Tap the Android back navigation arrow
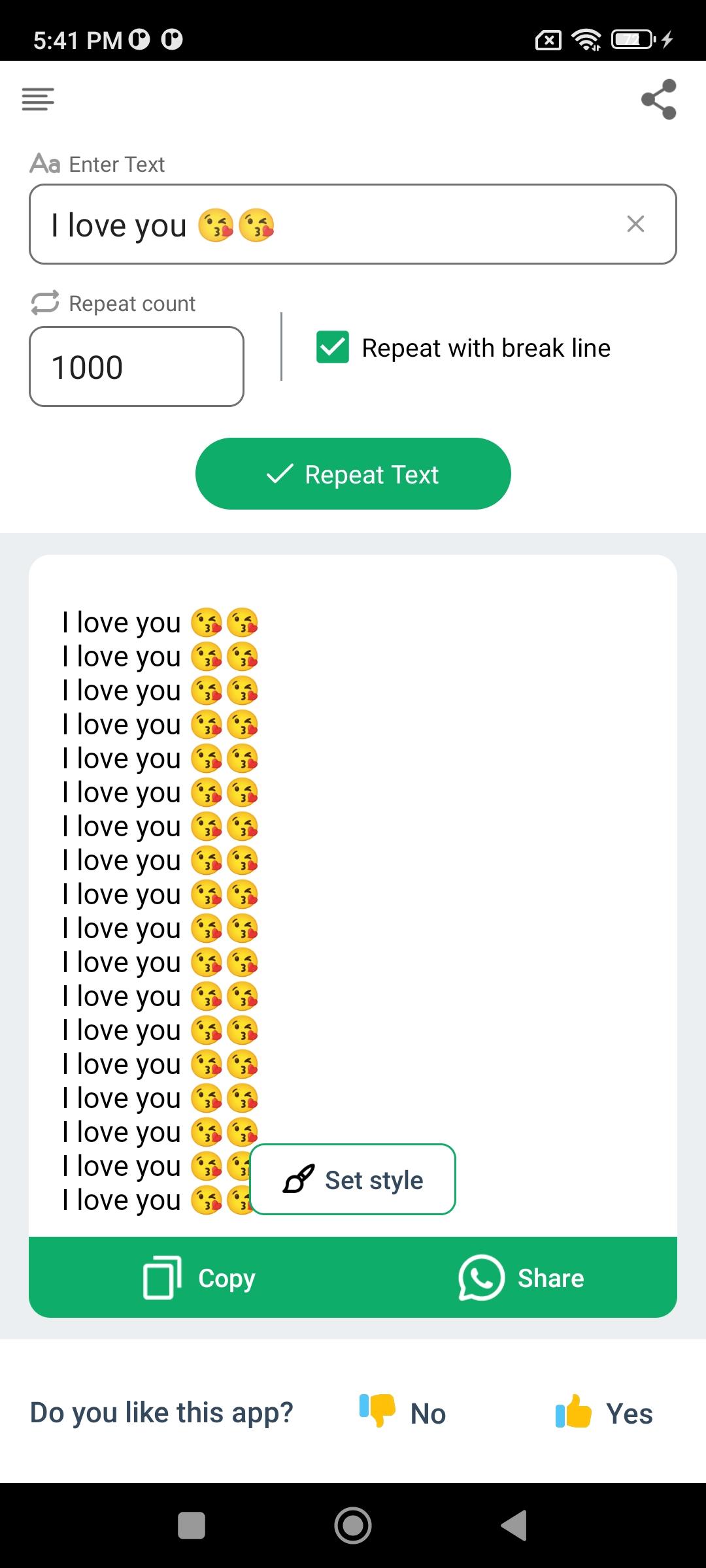This screenshot has width=706, height=1568. tap(514, 1526)
